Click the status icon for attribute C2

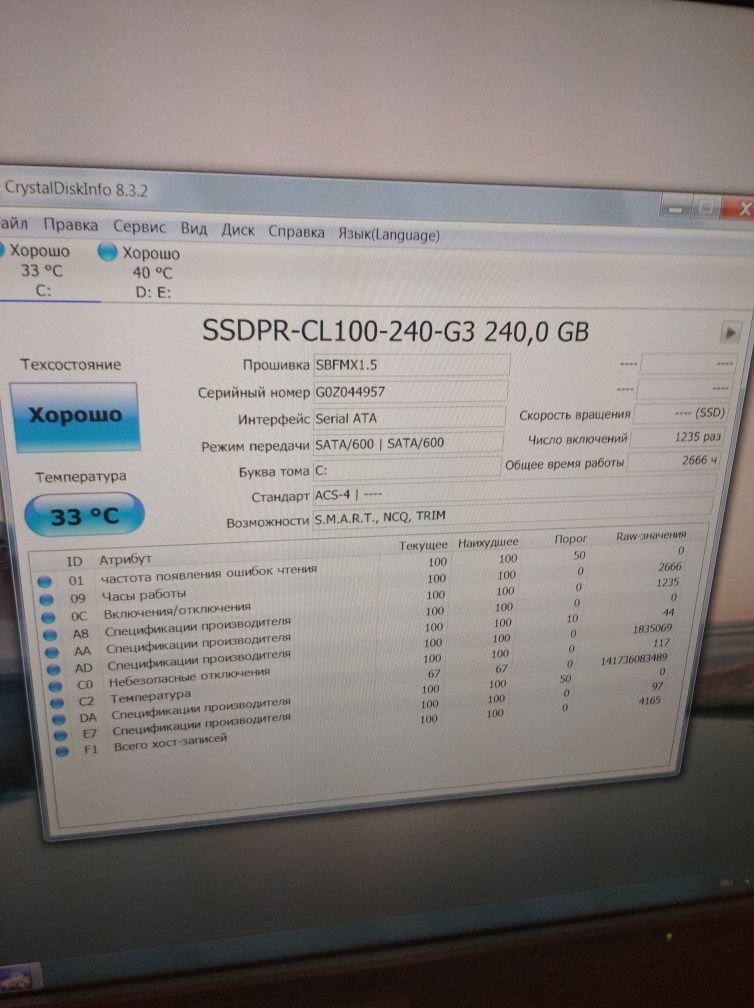[x=57, y=702]
